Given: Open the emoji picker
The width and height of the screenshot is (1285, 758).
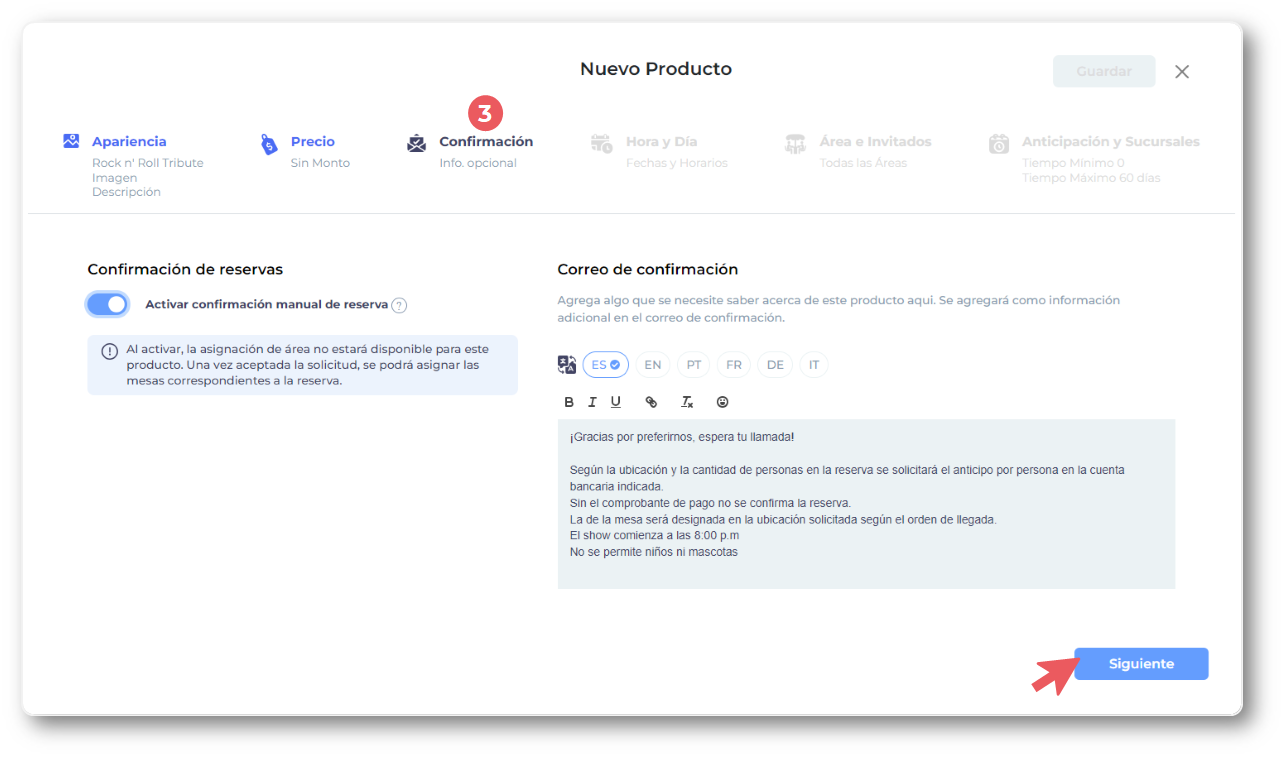Looking at the screenshot, I should pyautogui.click(x=722, y=402).
